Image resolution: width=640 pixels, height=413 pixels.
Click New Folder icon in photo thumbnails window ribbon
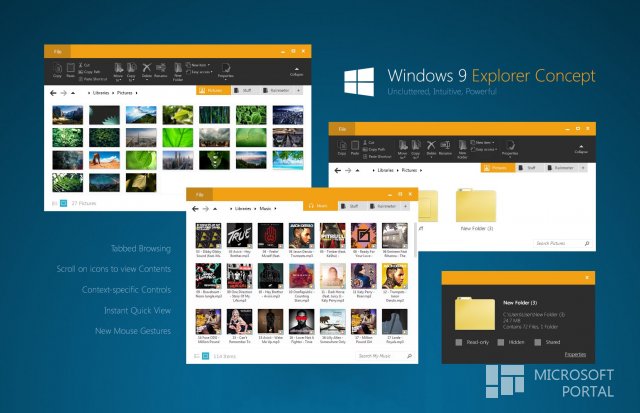(178, 67)
